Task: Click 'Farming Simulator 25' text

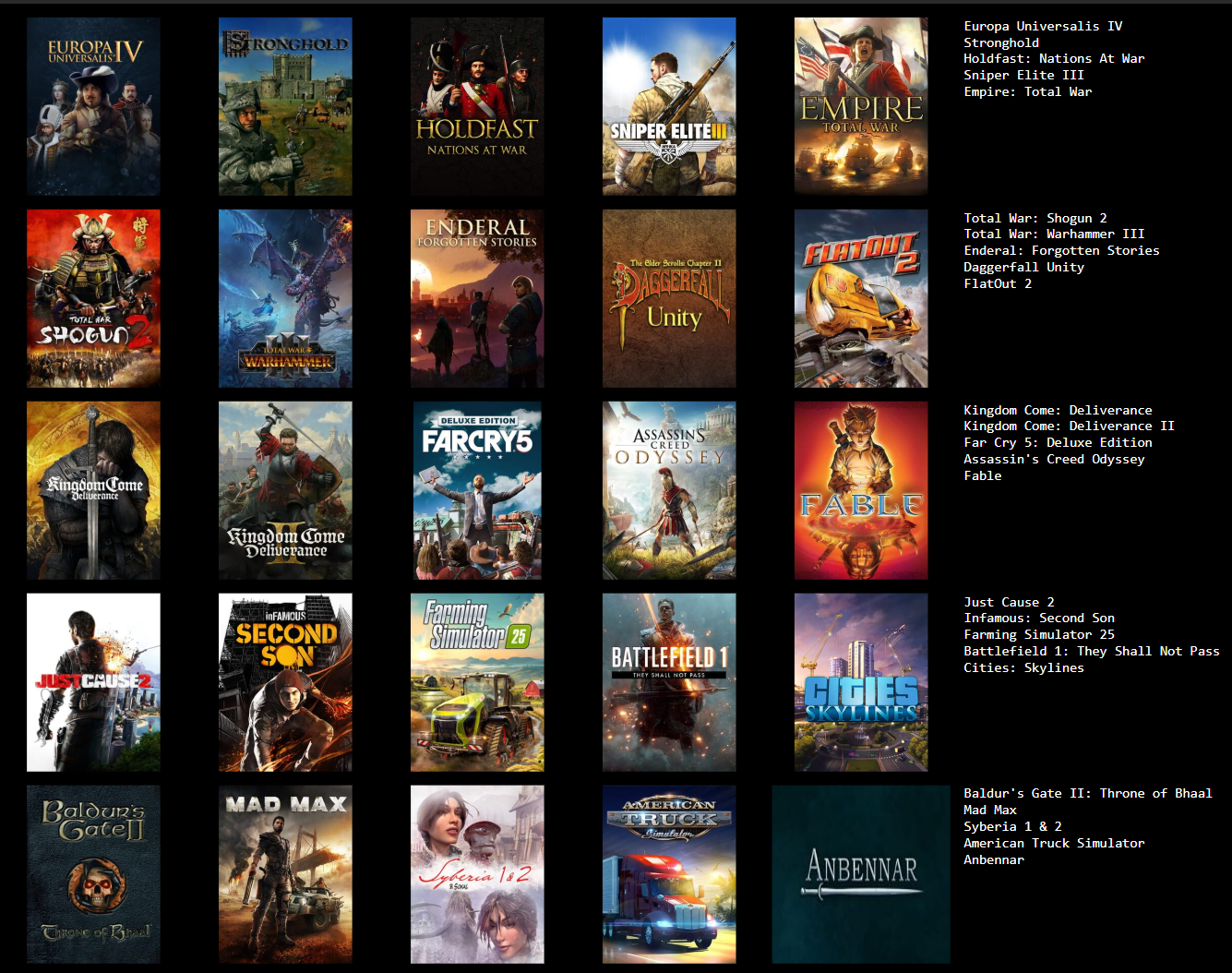Action: pyautogui.click(x=1039, y=634)
